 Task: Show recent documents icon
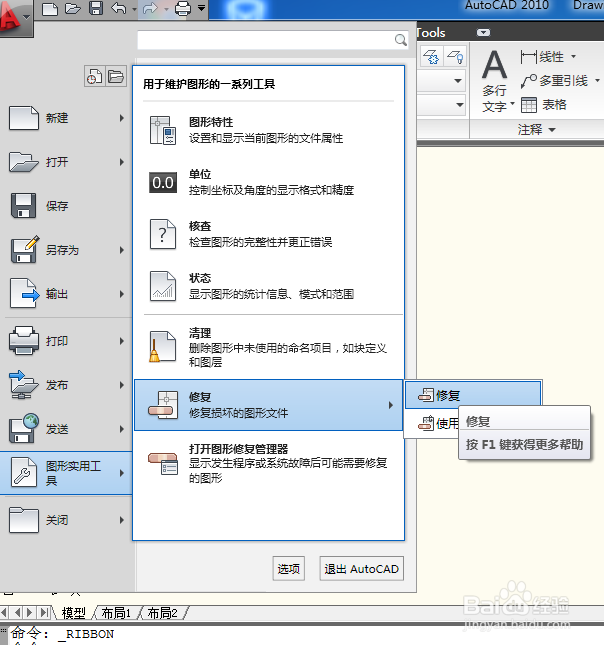coord(95,76)
